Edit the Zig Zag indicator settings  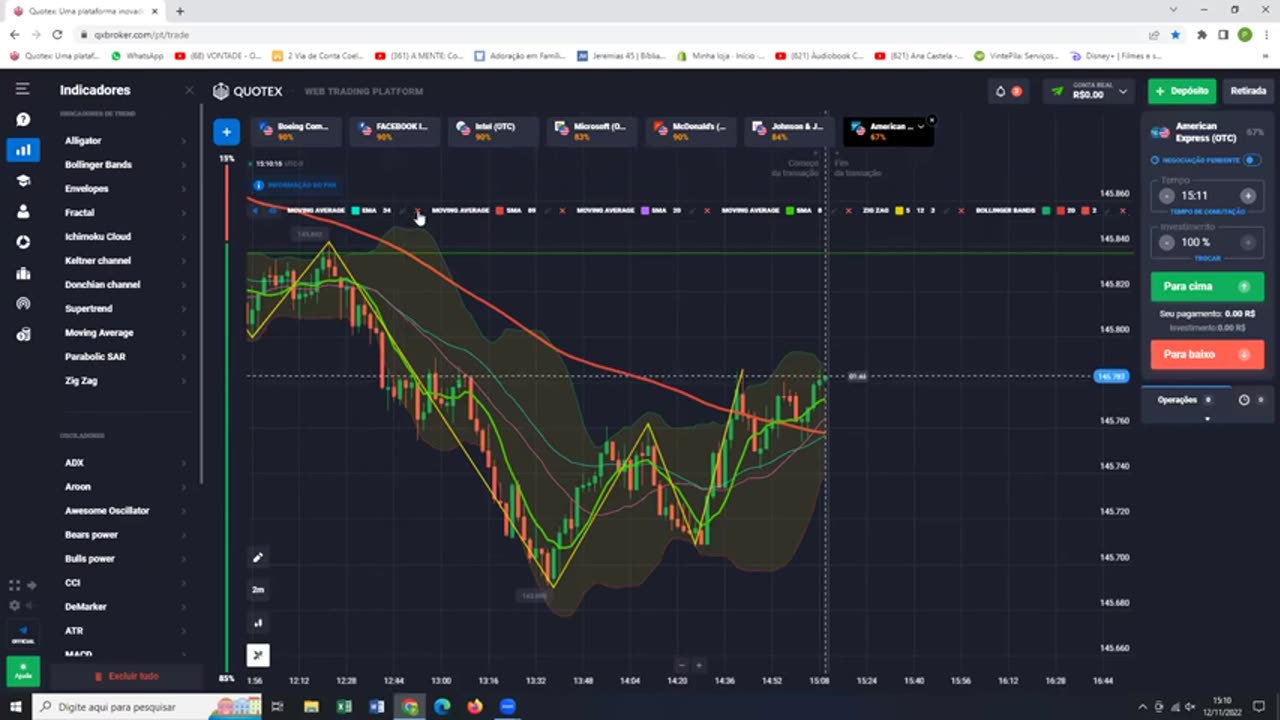pos(947,211)
